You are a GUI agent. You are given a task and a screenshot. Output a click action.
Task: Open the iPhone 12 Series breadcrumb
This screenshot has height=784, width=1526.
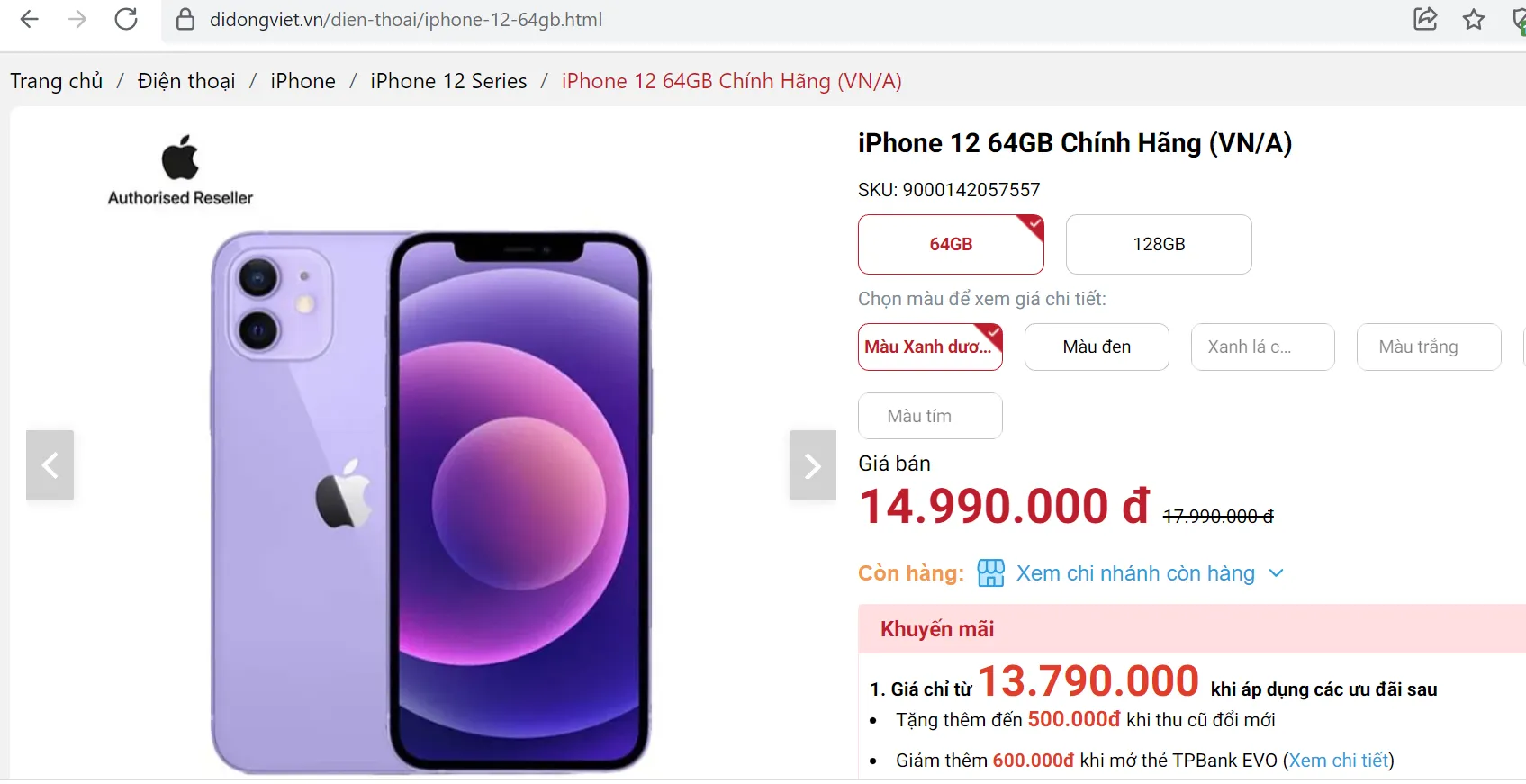[x=447, y=81]
